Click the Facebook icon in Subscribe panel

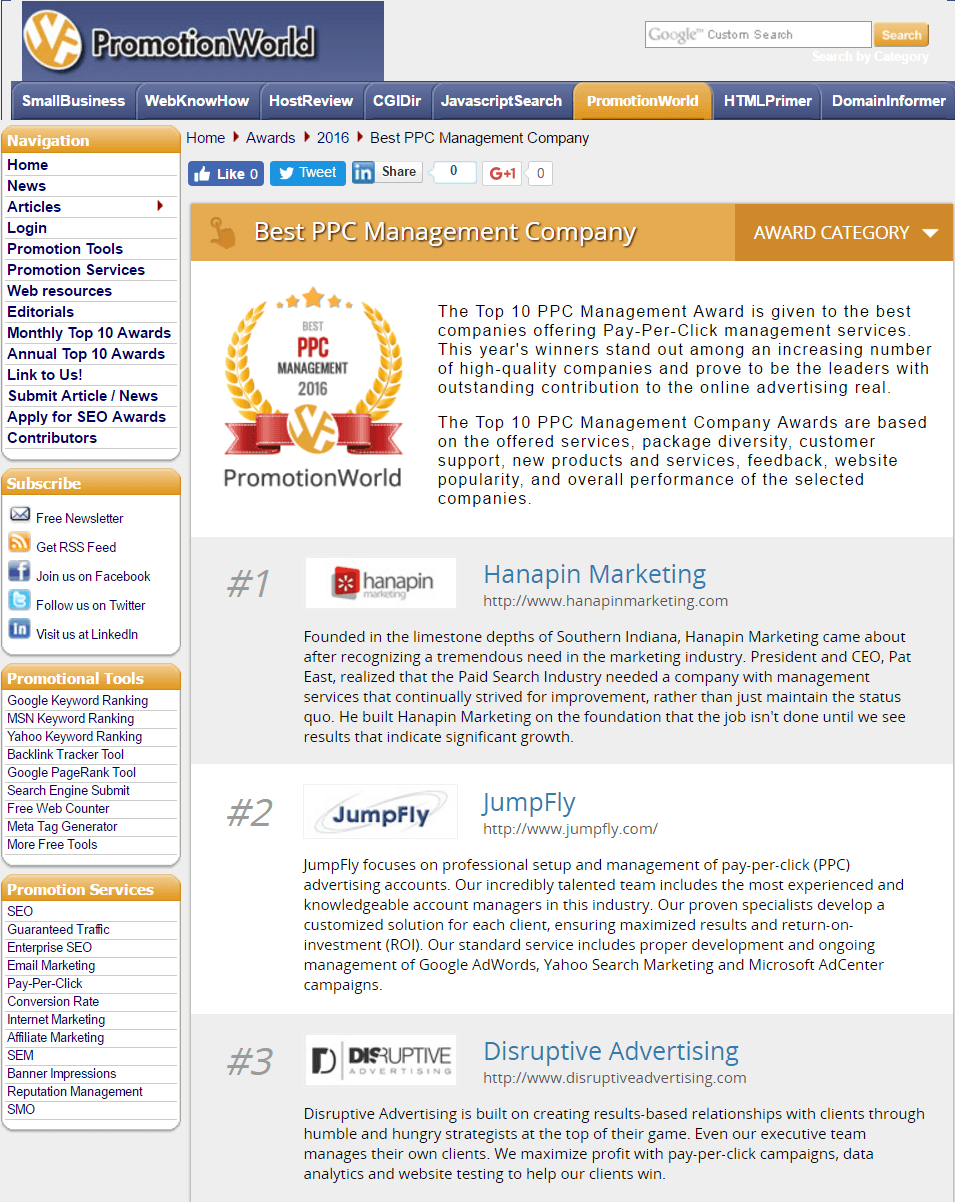click(x=20, y=572)
